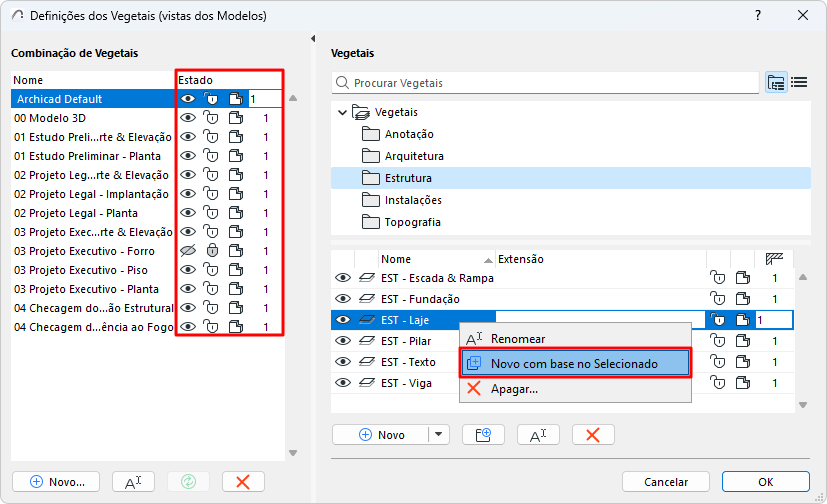The width and height of the screenshot is (827, 504).
Task: Open the Novo button dropdown arrow
Action: pos(439,435)
